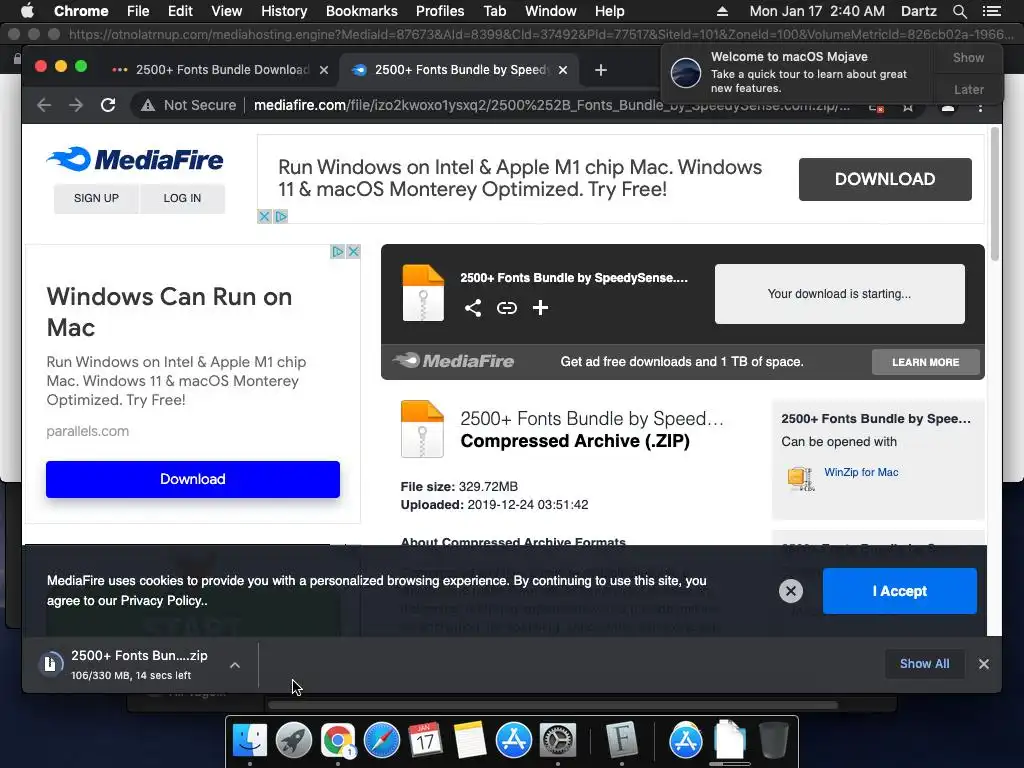
Task: Open the Apple menu
Action: coord(27,11)
